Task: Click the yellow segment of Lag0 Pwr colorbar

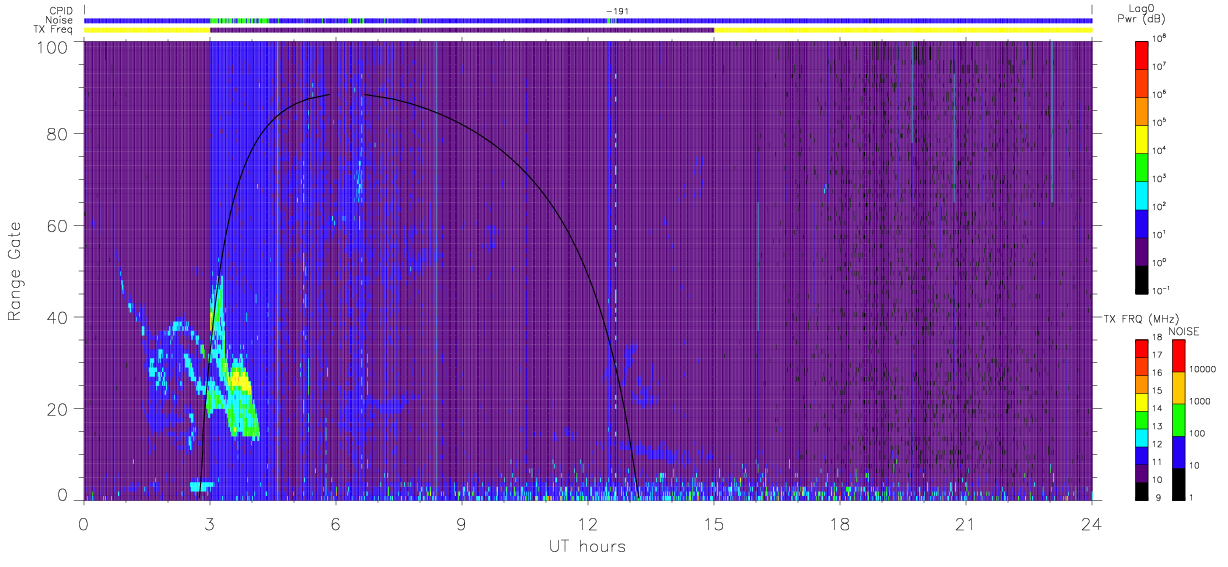Action: coord(1142,137)
